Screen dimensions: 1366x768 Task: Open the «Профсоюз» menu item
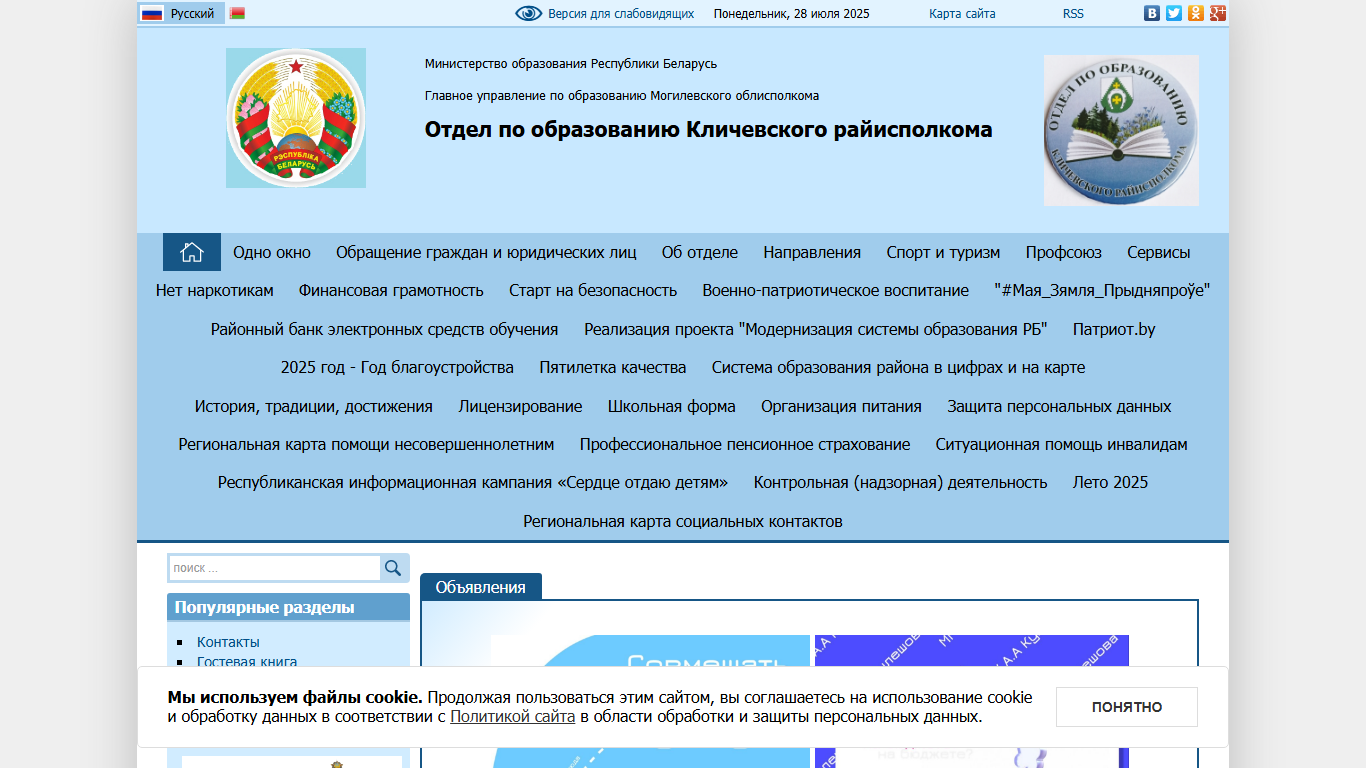1064,252
